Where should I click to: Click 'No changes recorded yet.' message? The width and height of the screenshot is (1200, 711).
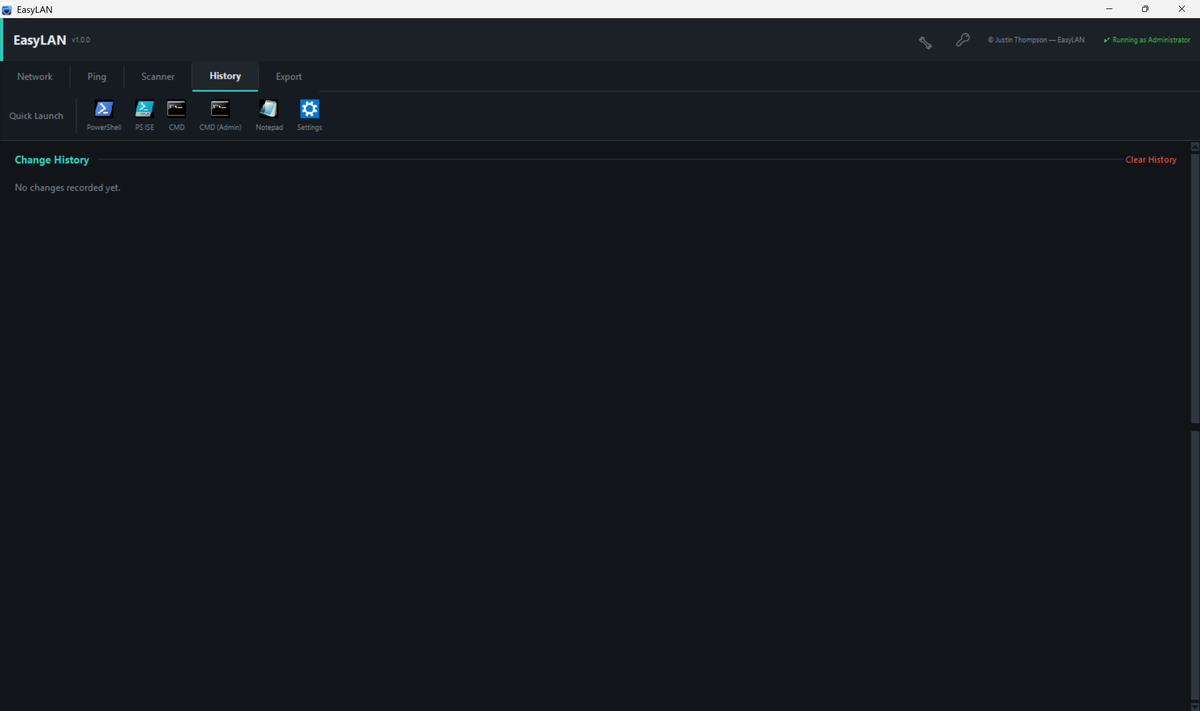[67, 188]
